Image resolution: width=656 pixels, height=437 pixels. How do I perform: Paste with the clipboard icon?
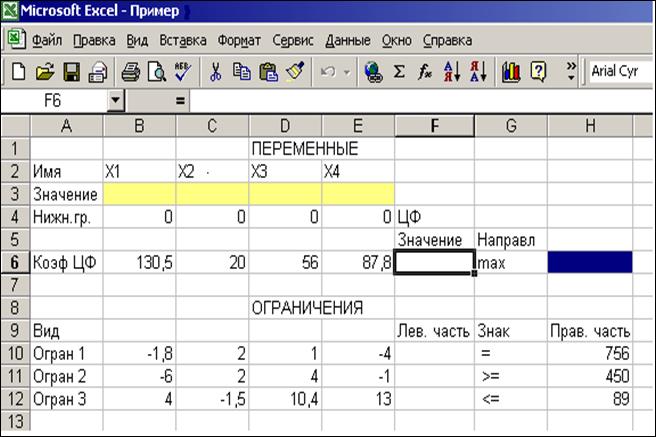[269, 72]
